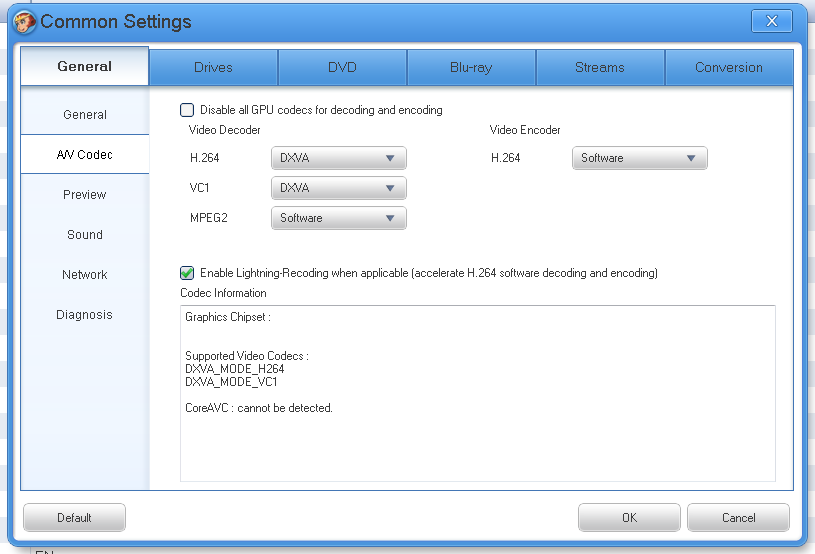Open the H.264 video decoder dropdown
Image resolution: width=815 pixels, height=554 pixels.
coord(339,158)
